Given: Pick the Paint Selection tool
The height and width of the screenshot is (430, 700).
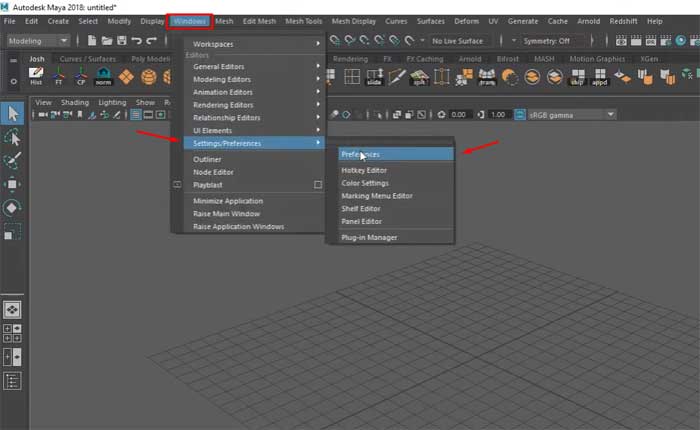Looking at the screenshot, I should [x=13, y=161].
